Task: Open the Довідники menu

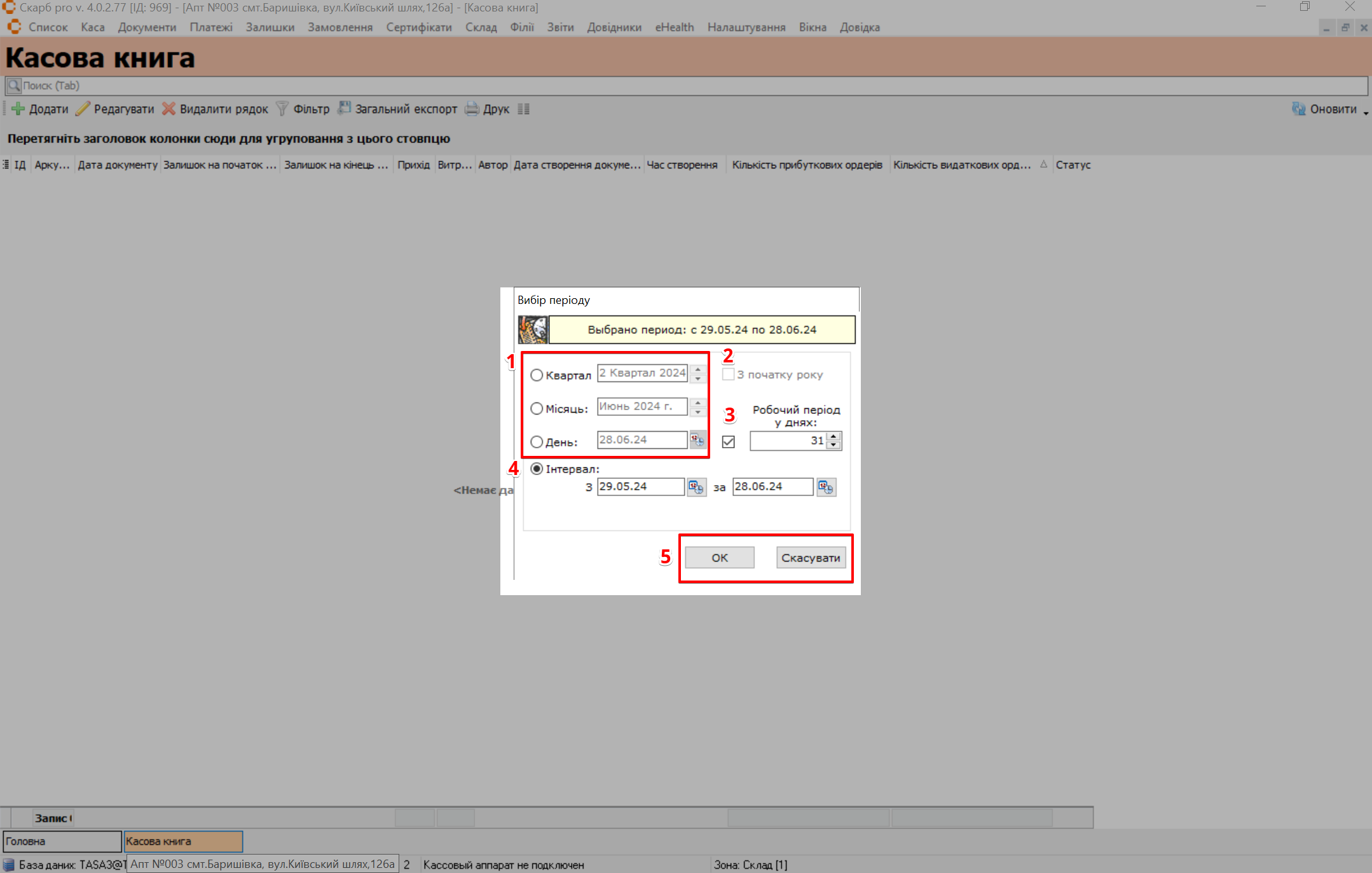Action: coord(614,27)
